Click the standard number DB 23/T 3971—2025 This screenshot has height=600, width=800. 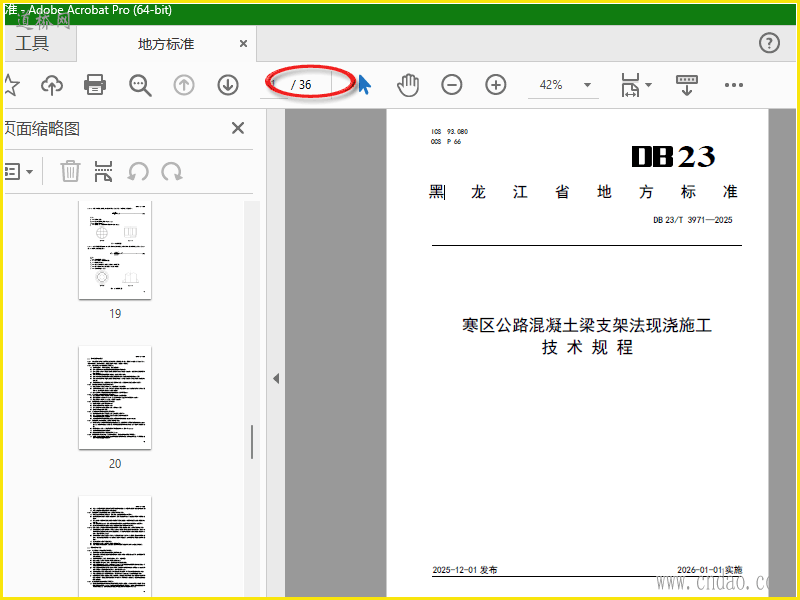pos(692,220)
